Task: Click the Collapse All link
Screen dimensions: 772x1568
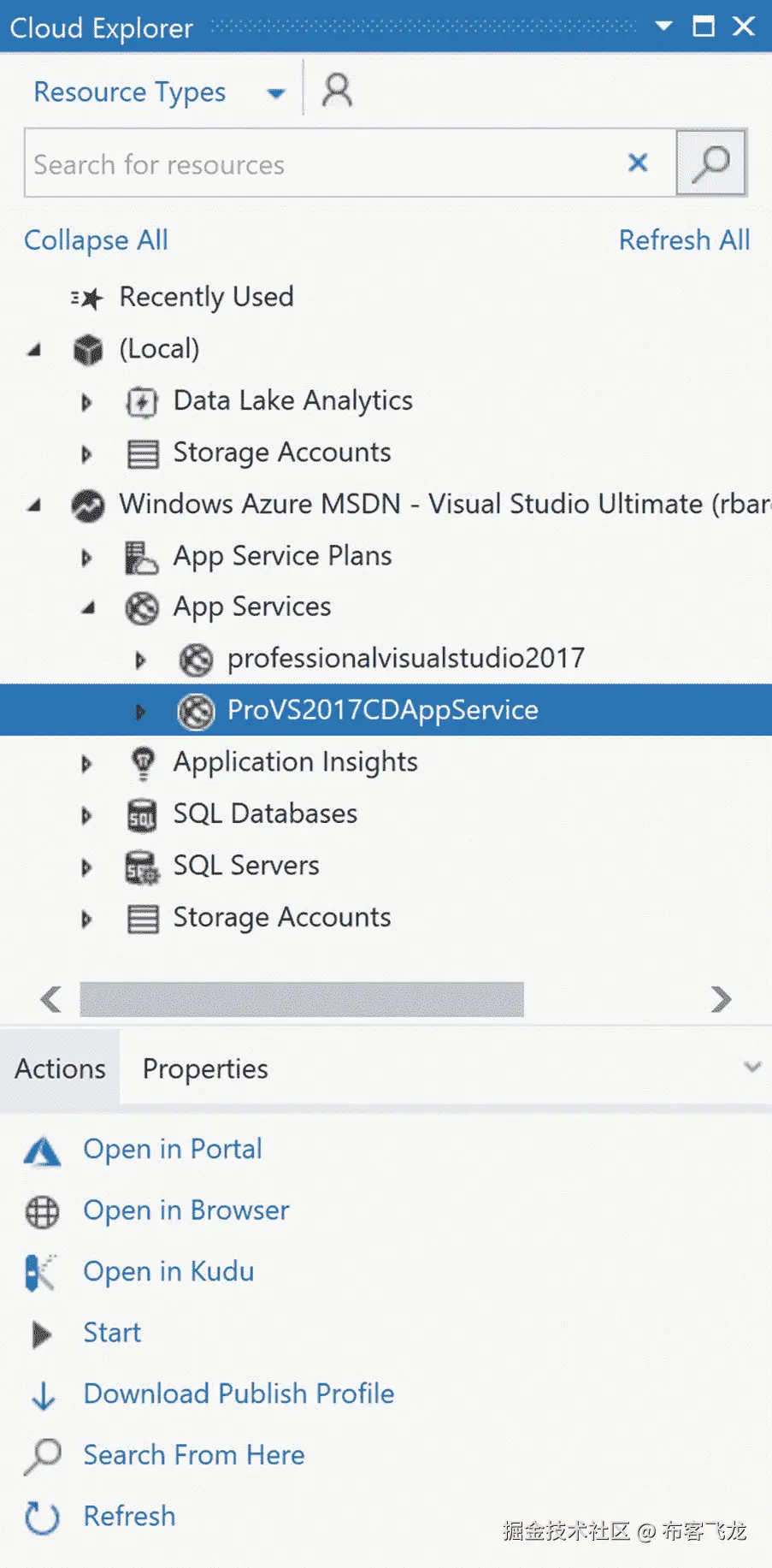Action: point(96,240)
